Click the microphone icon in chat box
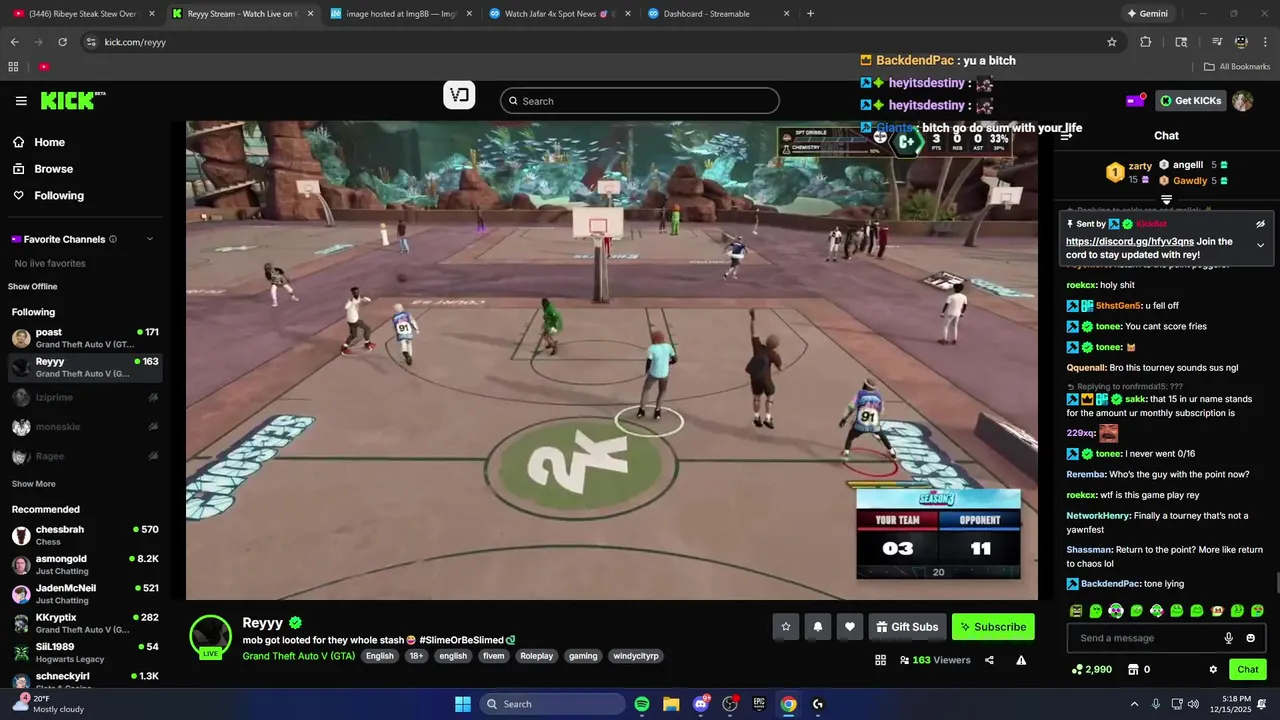Image resolution: width=1280 pixels, height=720 pixels. (1229, 638)
